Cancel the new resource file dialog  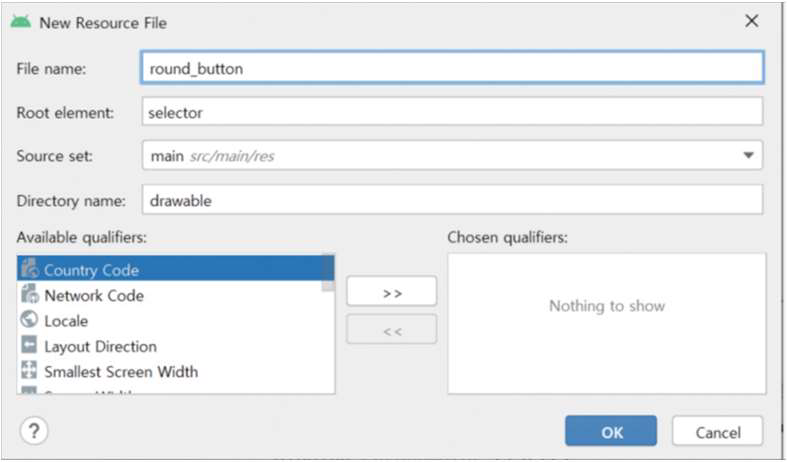tap(718, 431)
